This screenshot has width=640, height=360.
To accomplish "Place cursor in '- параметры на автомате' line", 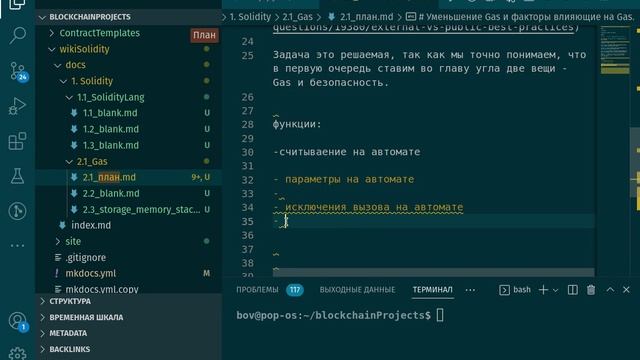I will coord(344,179).
